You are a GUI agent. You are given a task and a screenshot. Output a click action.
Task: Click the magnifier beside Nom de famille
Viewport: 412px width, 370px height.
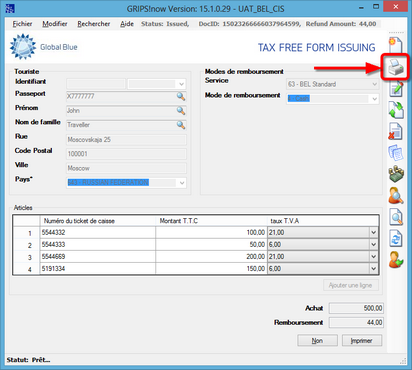(x=181, y=125)
